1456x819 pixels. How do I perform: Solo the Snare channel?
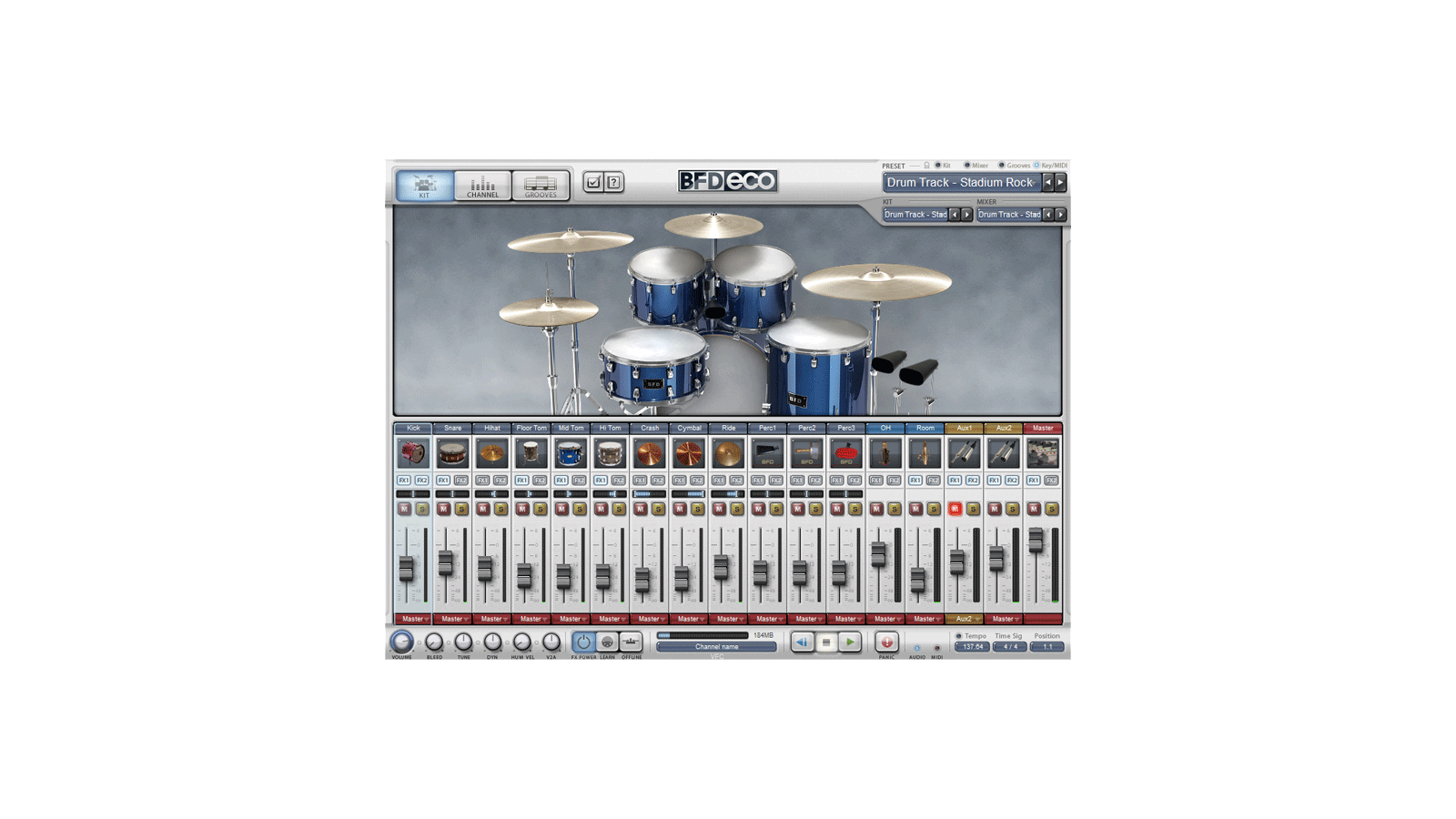(461, 509)
